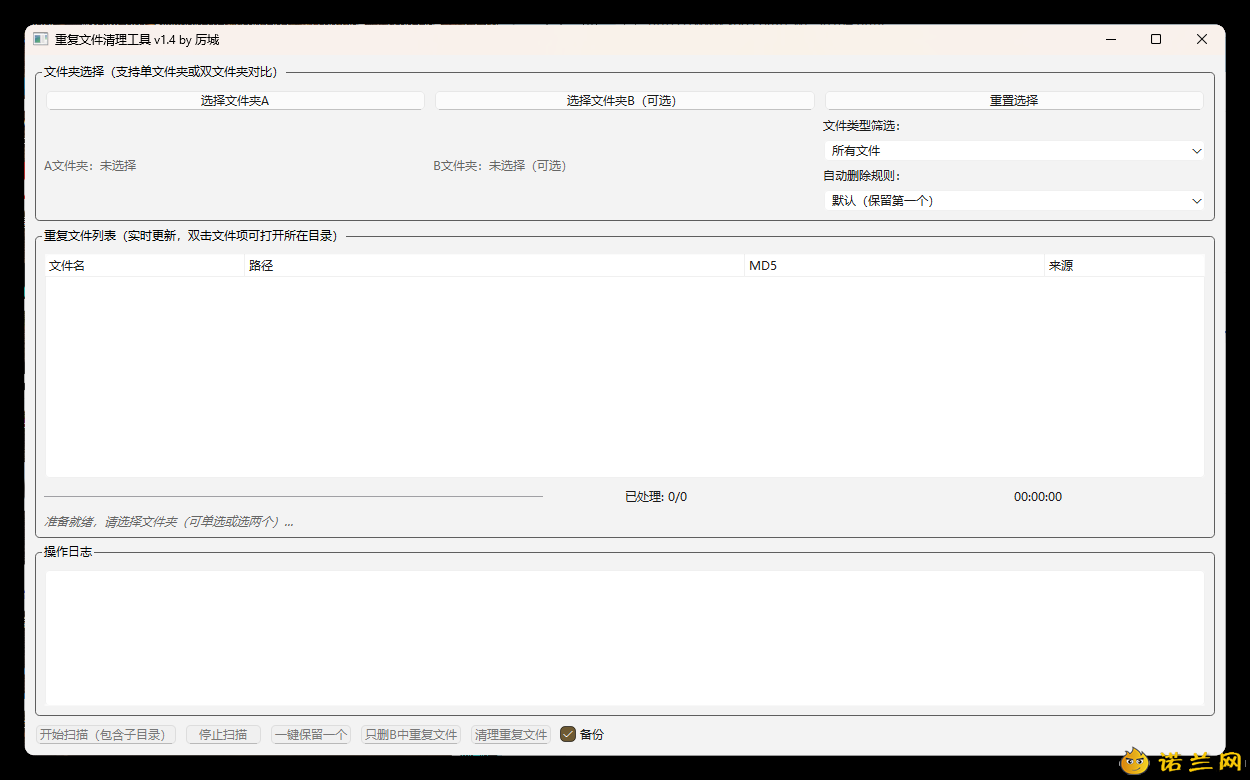The image size is (1250, 780).
Task: Click the app icon in title bar
Action: (41, 39)
